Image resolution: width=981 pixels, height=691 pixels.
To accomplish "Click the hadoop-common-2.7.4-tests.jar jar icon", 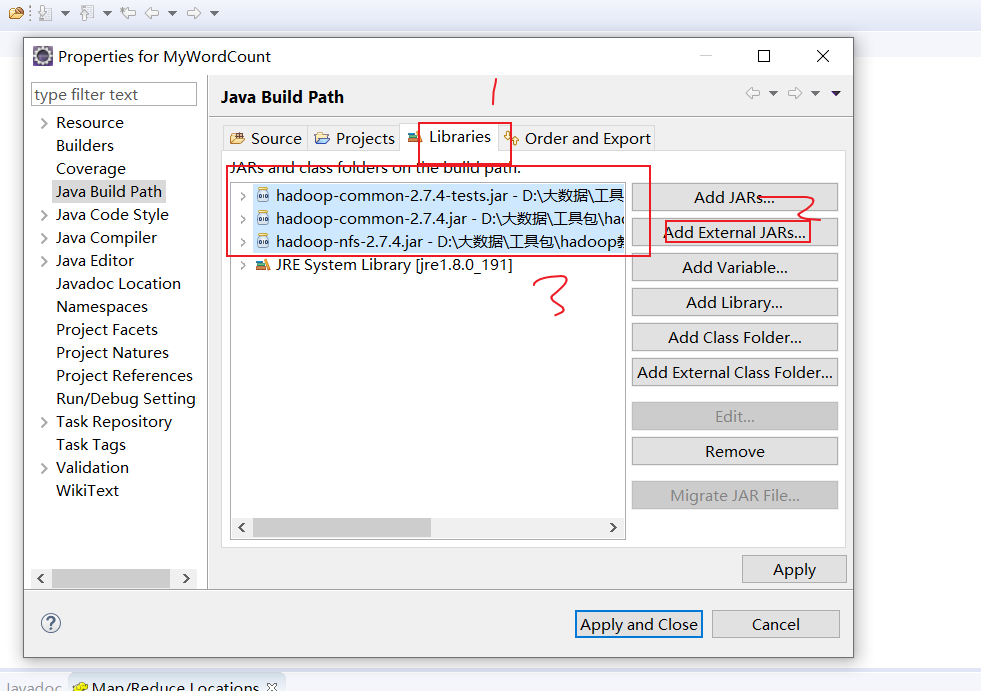I will [x=263, y=195].
